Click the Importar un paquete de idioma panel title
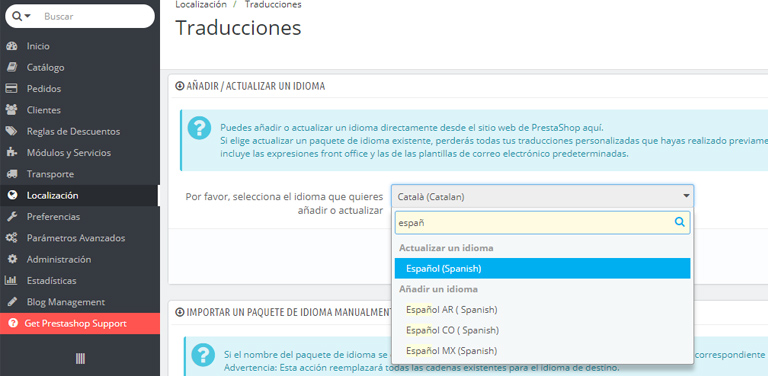The width and height of the screenshot is (768, 376). tap(289, 312)
